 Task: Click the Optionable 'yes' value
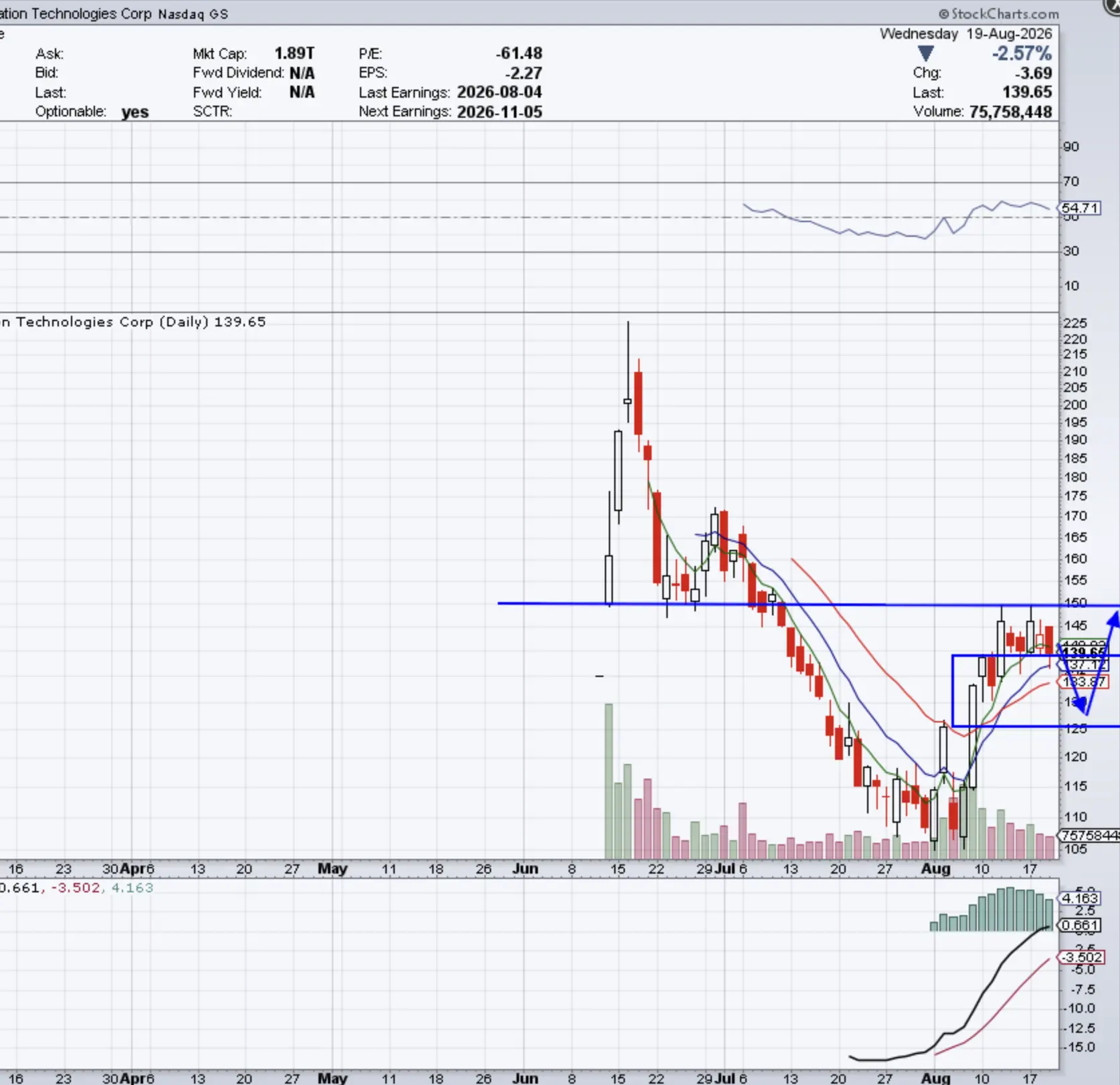pyautogui.click(x=135, y=112)
